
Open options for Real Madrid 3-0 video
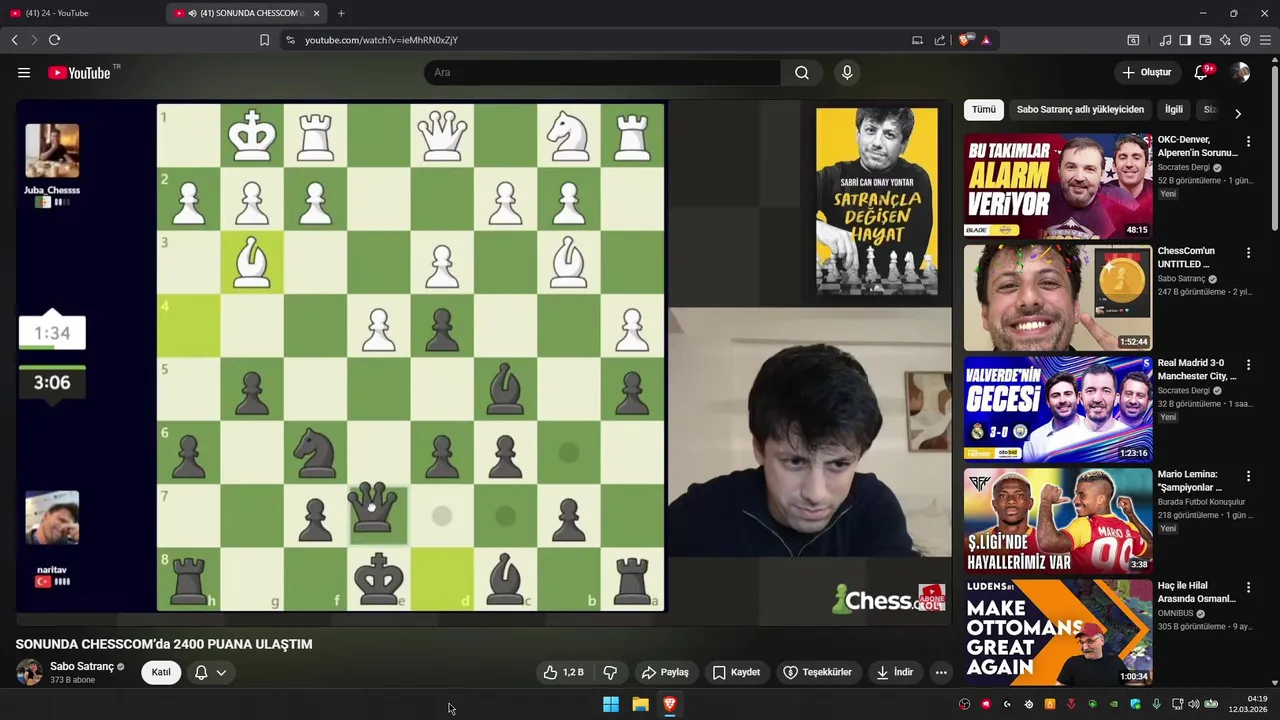pyautogui.click(x=1248, y=365)
